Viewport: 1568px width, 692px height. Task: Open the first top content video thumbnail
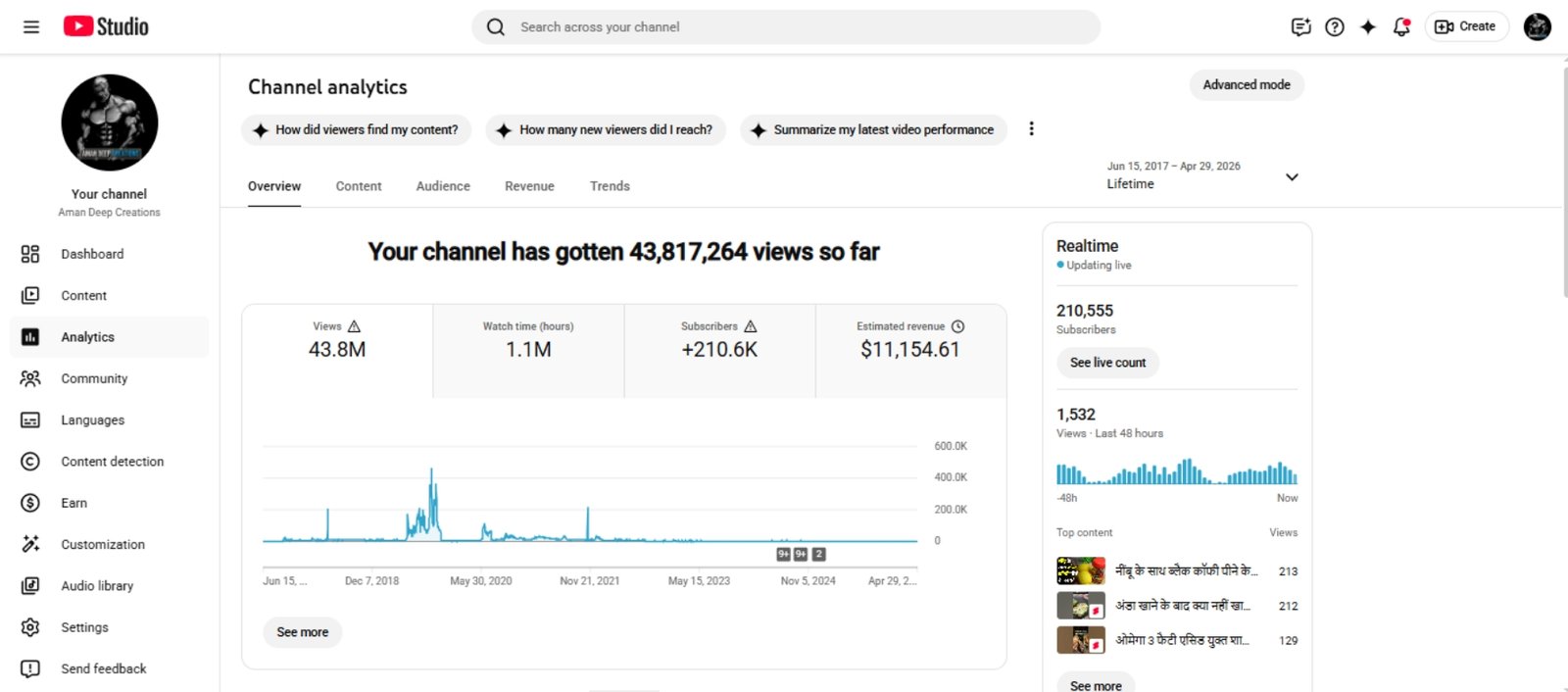[x=1080, y=570]
